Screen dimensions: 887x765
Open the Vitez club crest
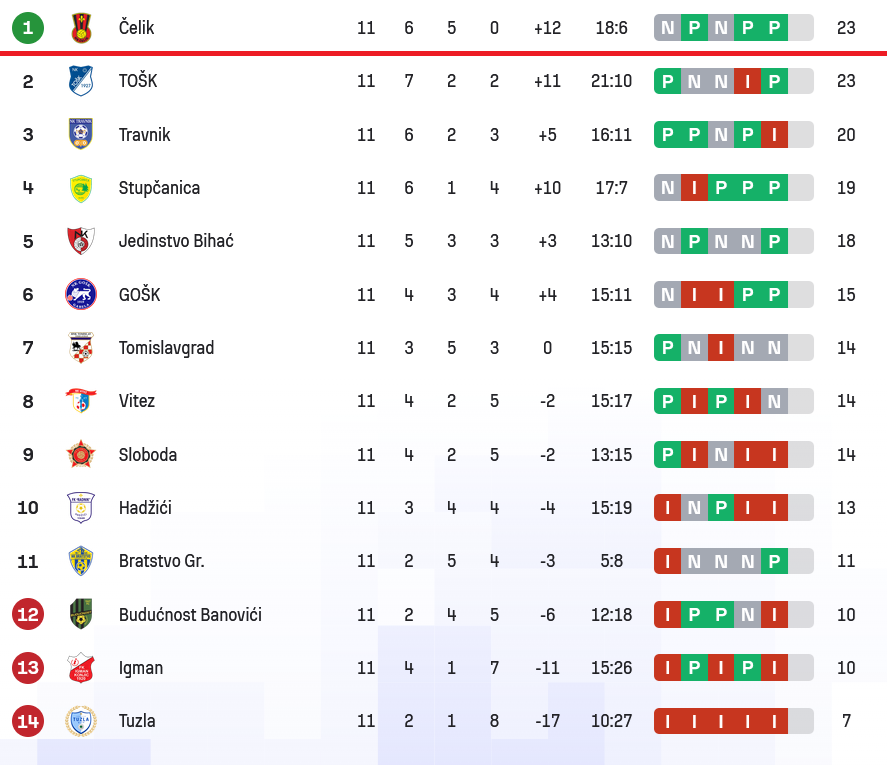(81, 401)
